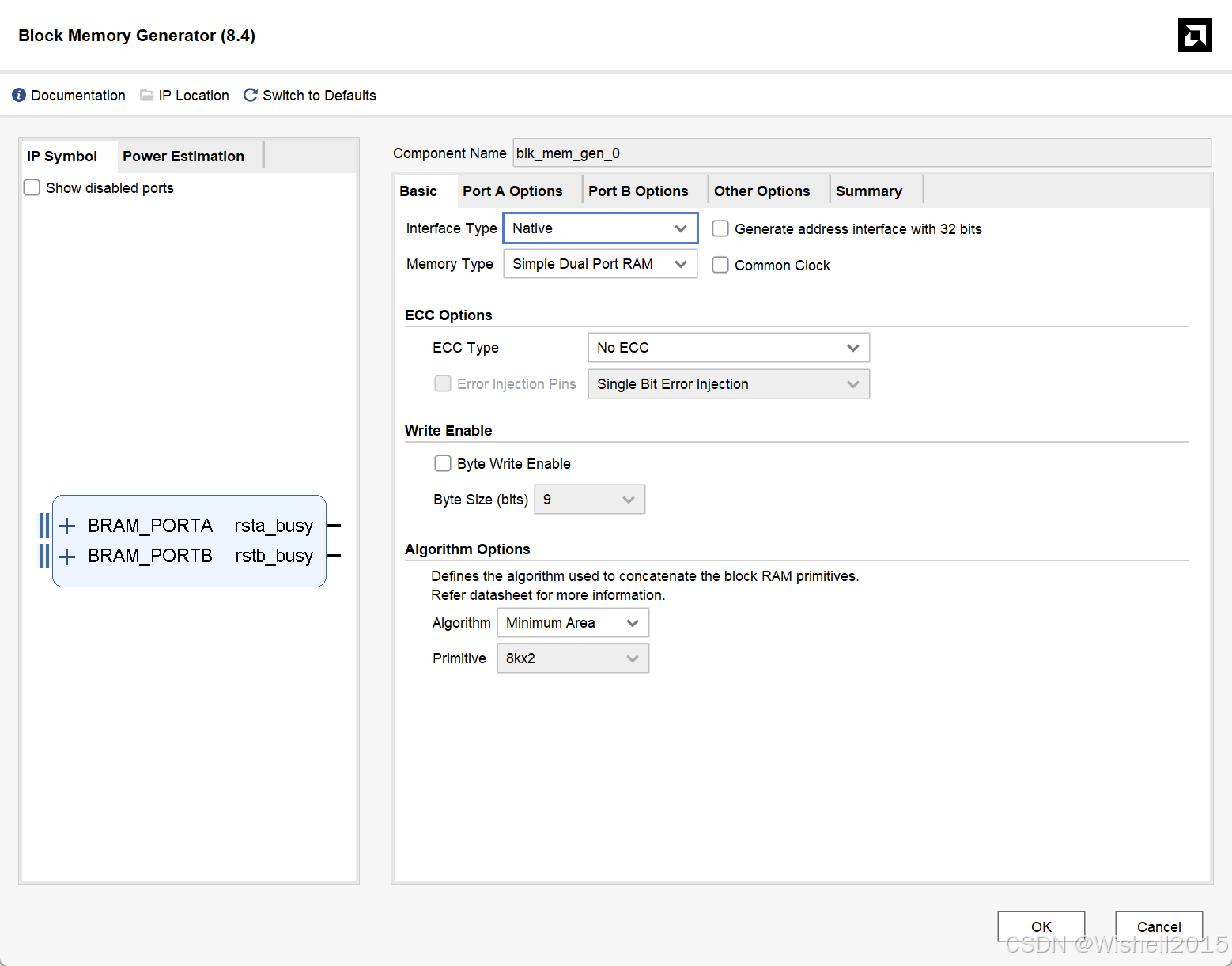Open the Algorithm dropdown
Image resolution: width=1232 pixels, height=966 pixels.
point(573,623)
